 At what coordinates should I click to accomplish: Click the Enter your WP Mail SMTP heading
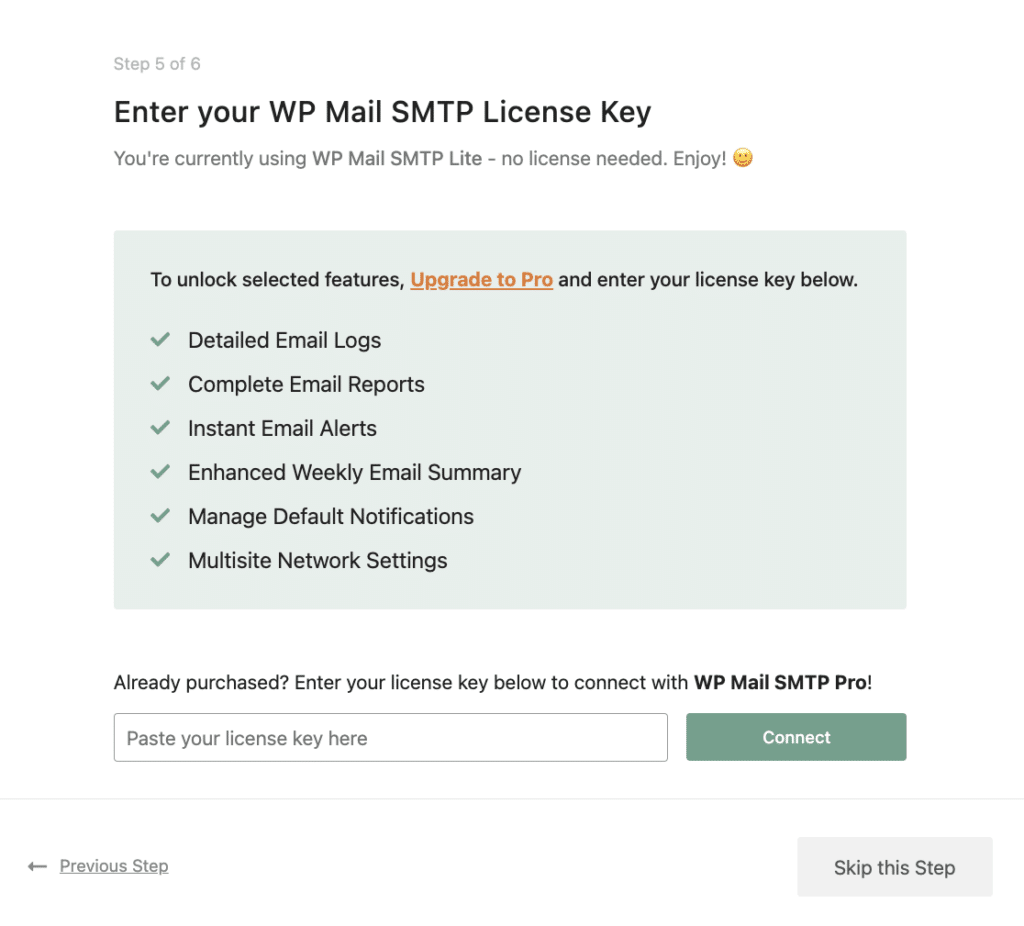point(382,111)
